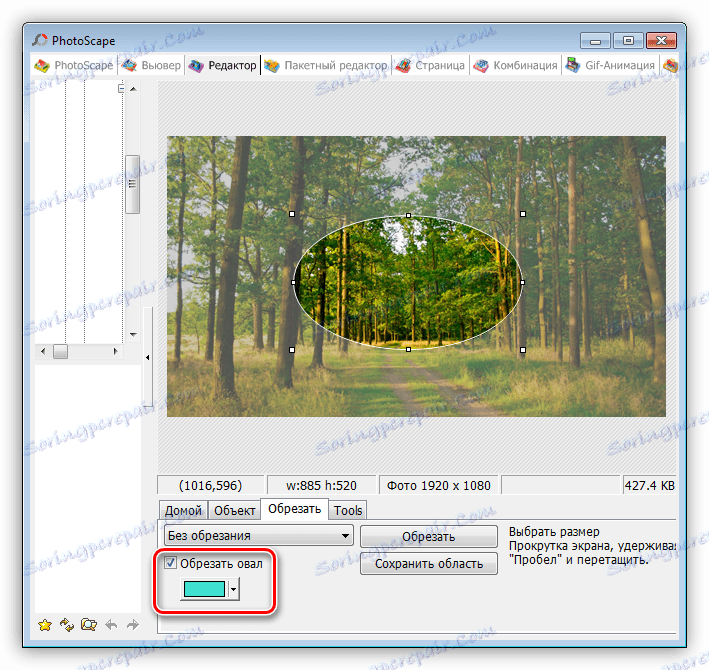
Task: Click the Gif-Анимация tab icon
Action: point(573,65)
